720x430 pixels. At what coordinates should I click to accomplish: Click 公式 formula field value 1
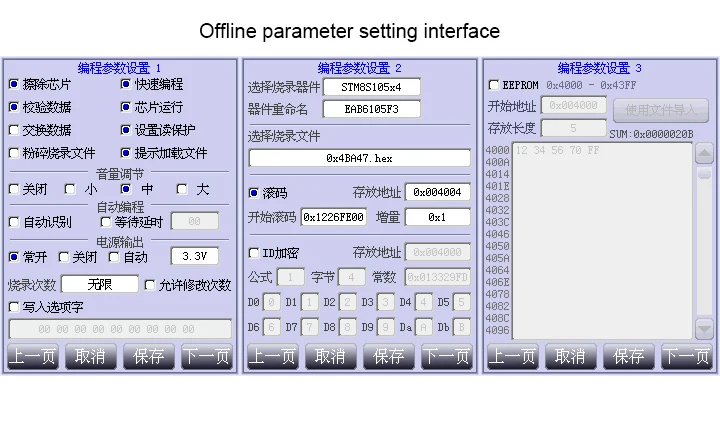coord(290,277)
